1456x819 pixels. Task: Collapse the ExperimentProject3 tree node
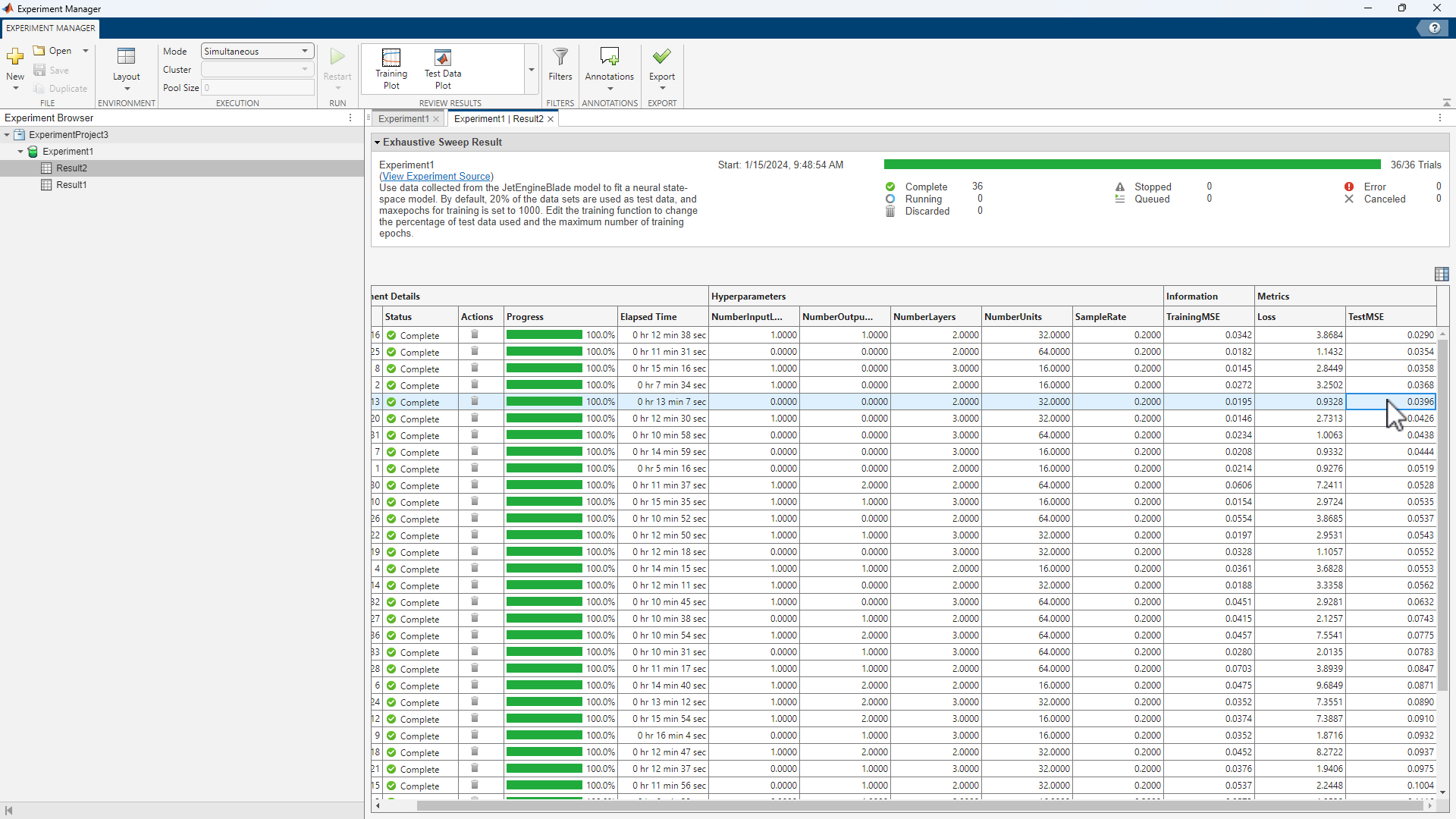[x=7, y=135]
